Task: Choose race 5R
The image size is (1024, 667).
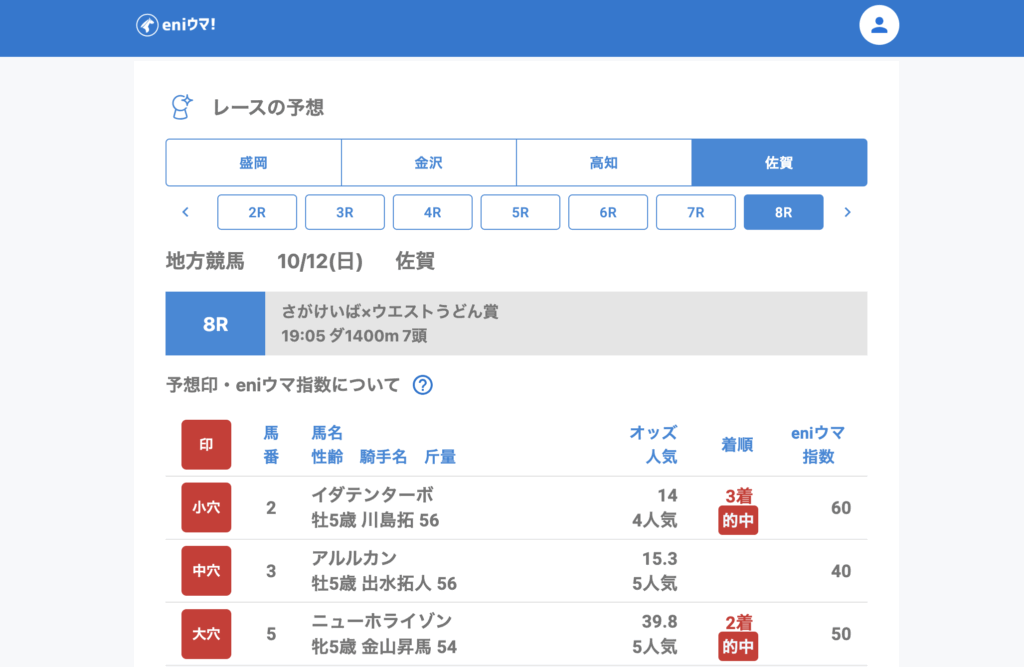Action: click(x=520, y=212)
